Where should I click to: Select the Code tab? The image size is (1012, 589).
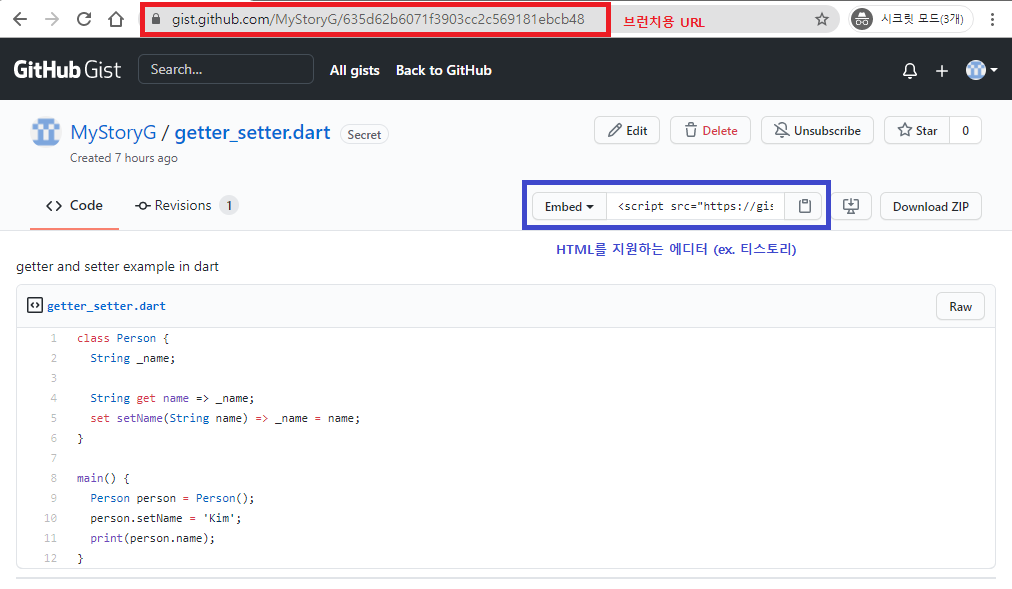tap(74, 205)
